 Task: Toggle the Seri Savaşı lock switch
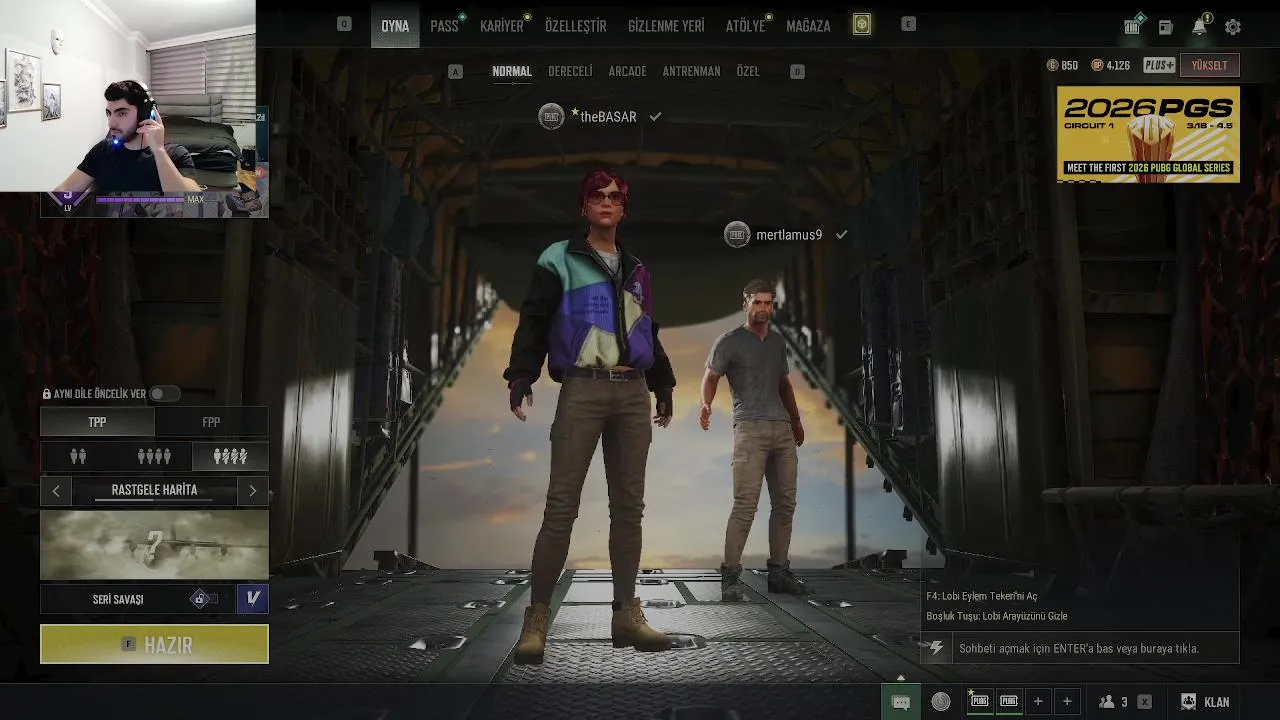coord(204,598)
